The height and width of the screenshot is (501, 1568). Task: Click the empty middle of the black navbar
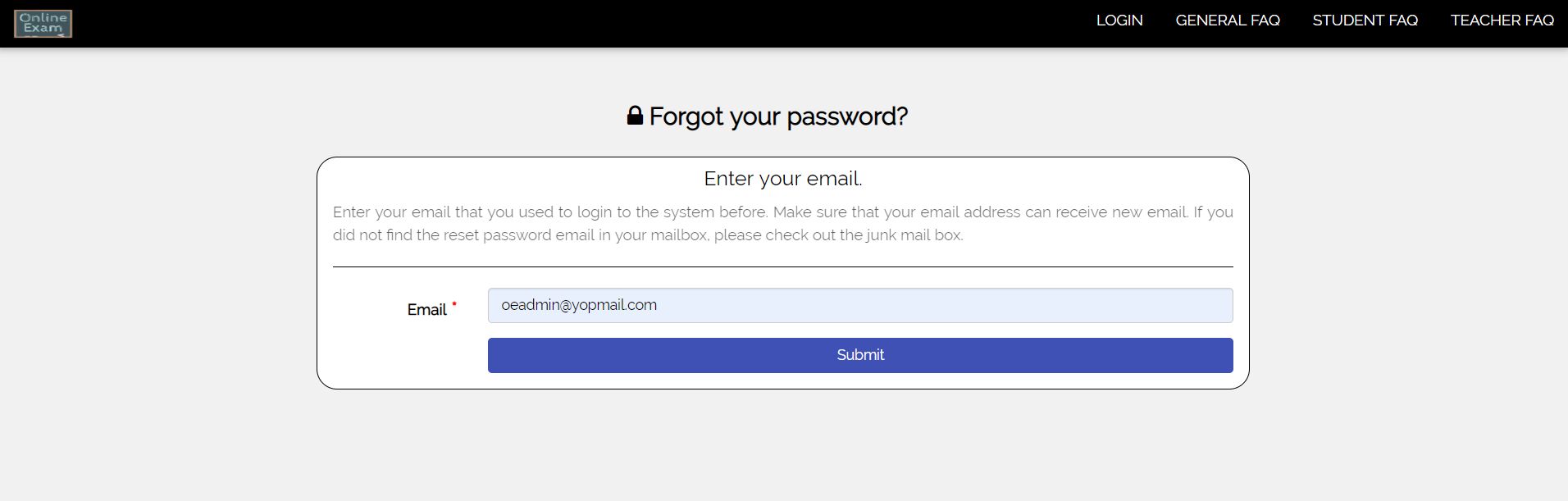tap(574, 23)
